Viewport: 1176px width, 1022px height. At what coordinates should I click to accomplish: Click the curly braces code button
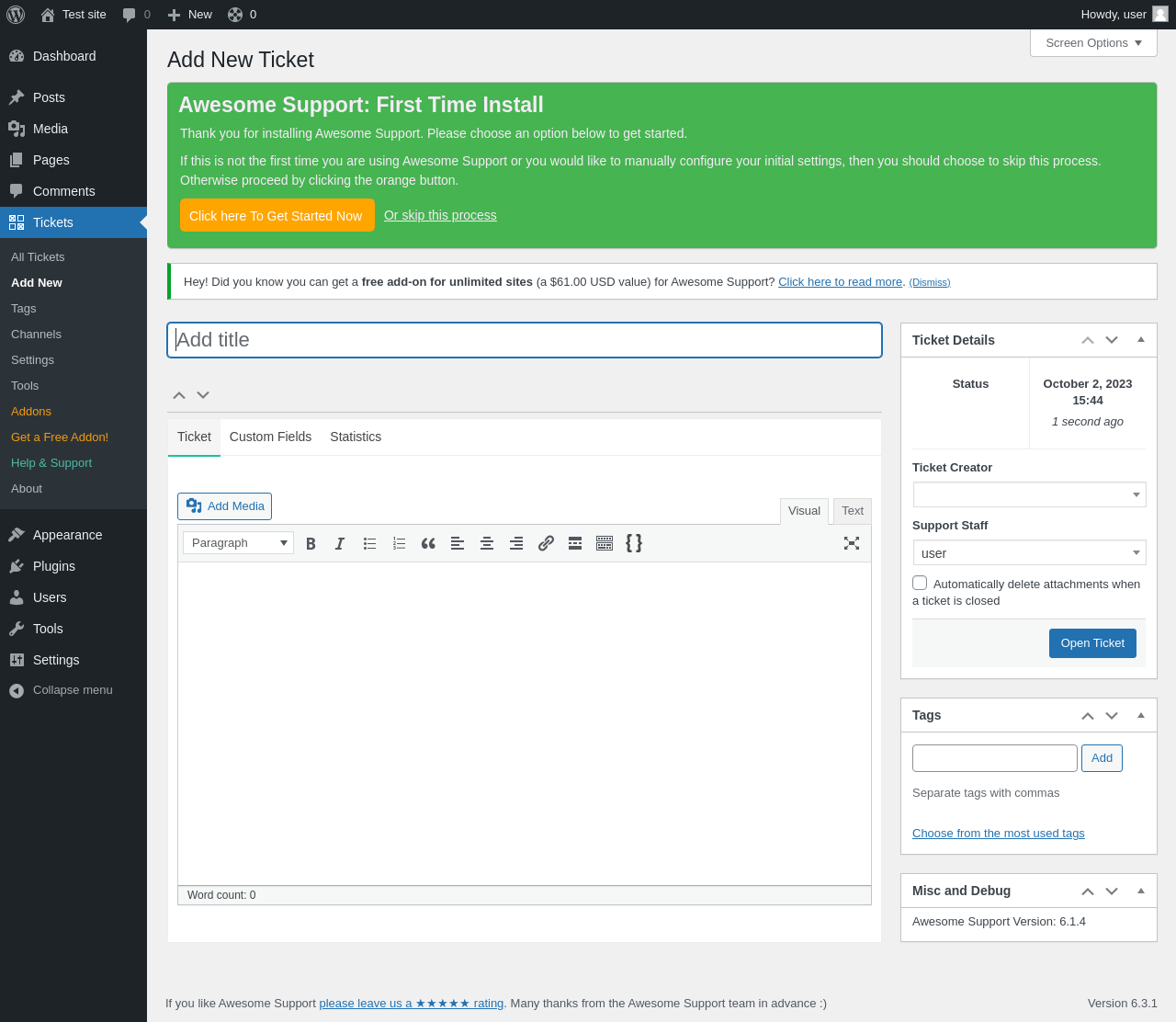coord(634,543)
